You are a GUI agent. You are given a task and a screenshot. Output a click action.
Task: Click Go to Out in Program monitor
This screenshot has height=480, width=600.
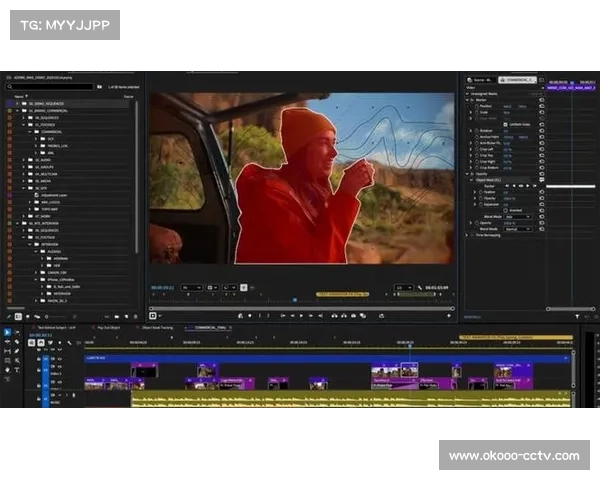[x=320, y=316]
